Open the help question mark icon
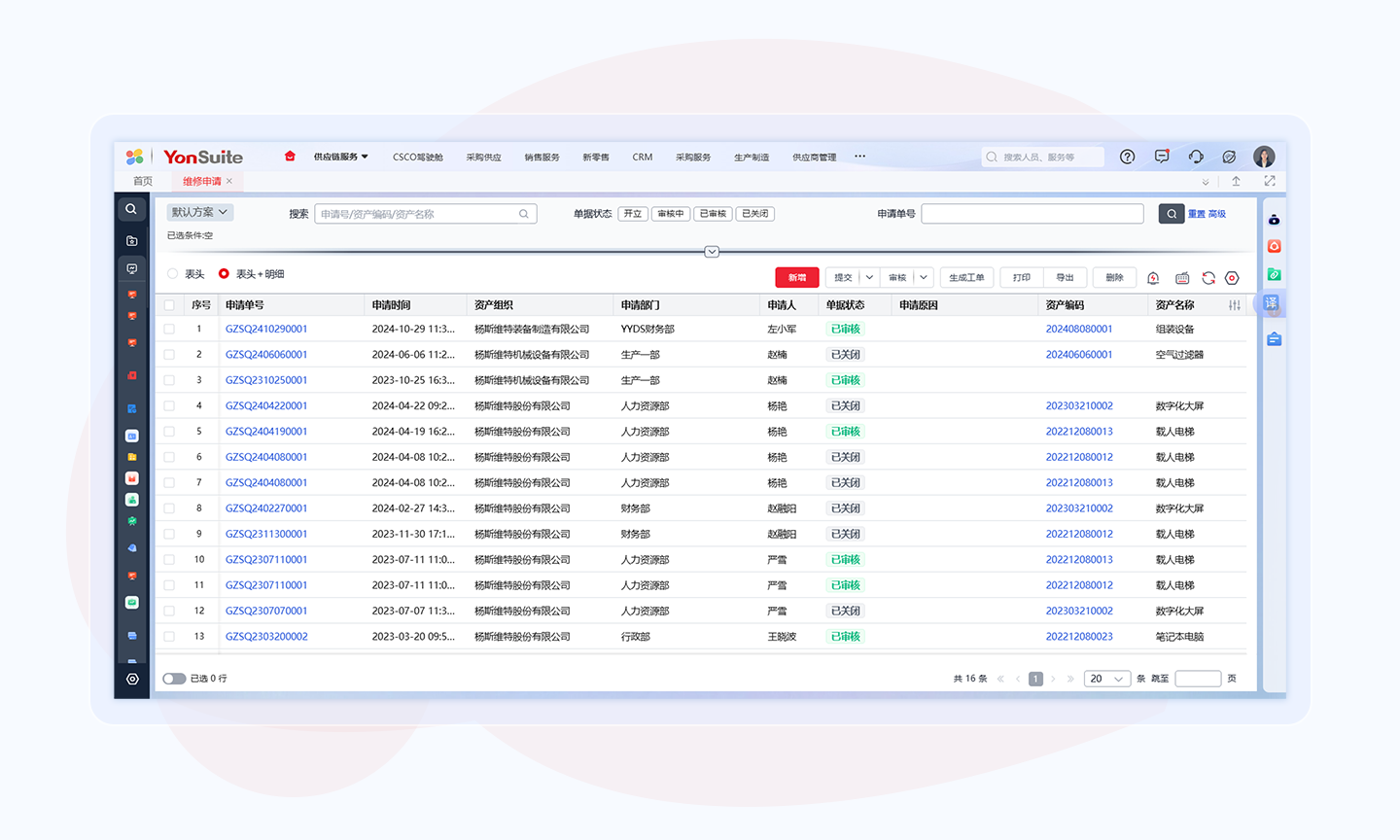 pos(1127,157)
